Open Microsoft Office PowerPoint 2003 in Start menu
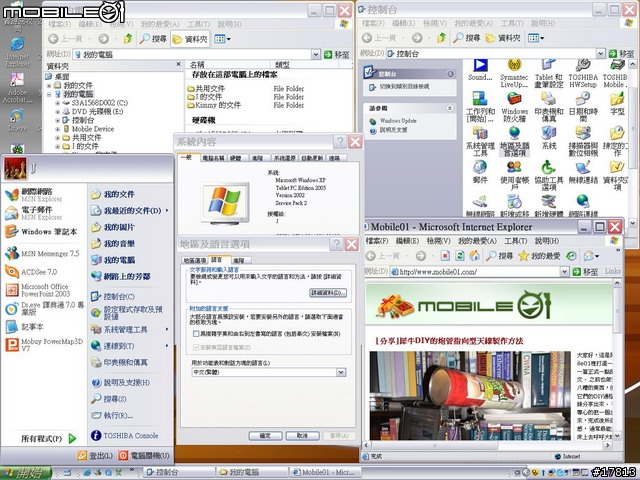 pyautogui.click(x=38, y=290)
